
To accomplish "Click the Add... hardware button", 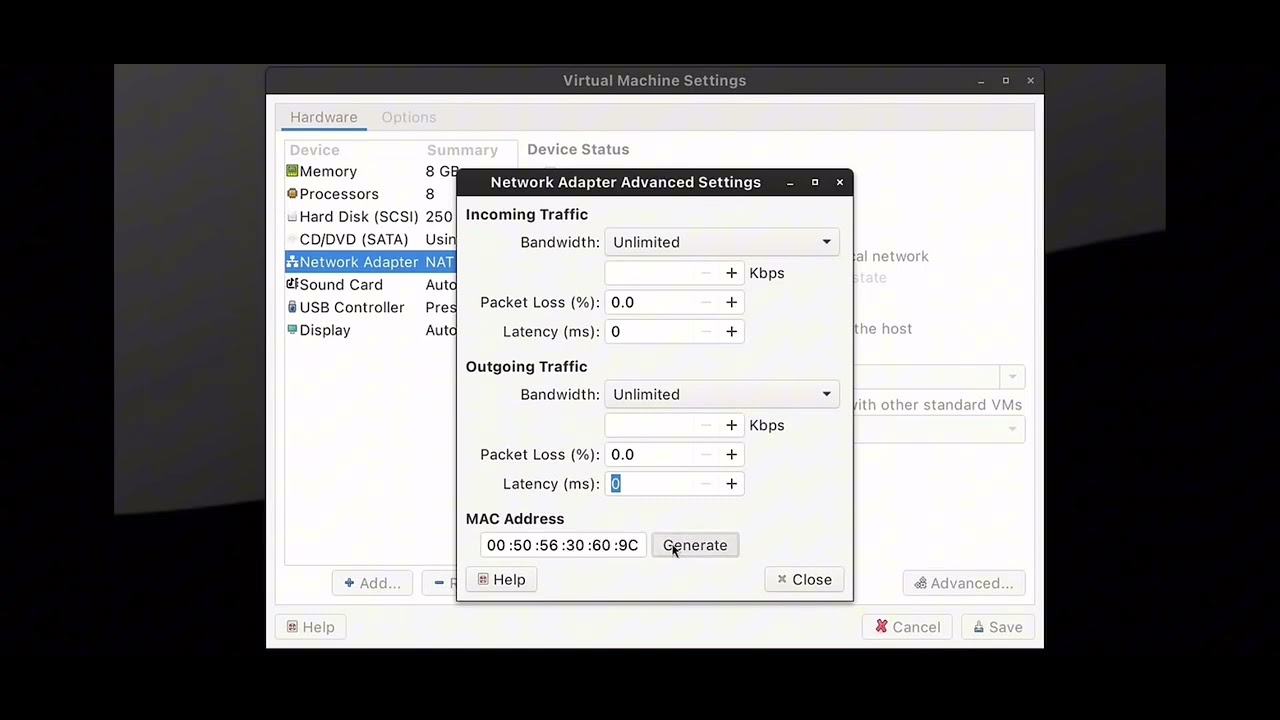I will (x=372, y=583).
